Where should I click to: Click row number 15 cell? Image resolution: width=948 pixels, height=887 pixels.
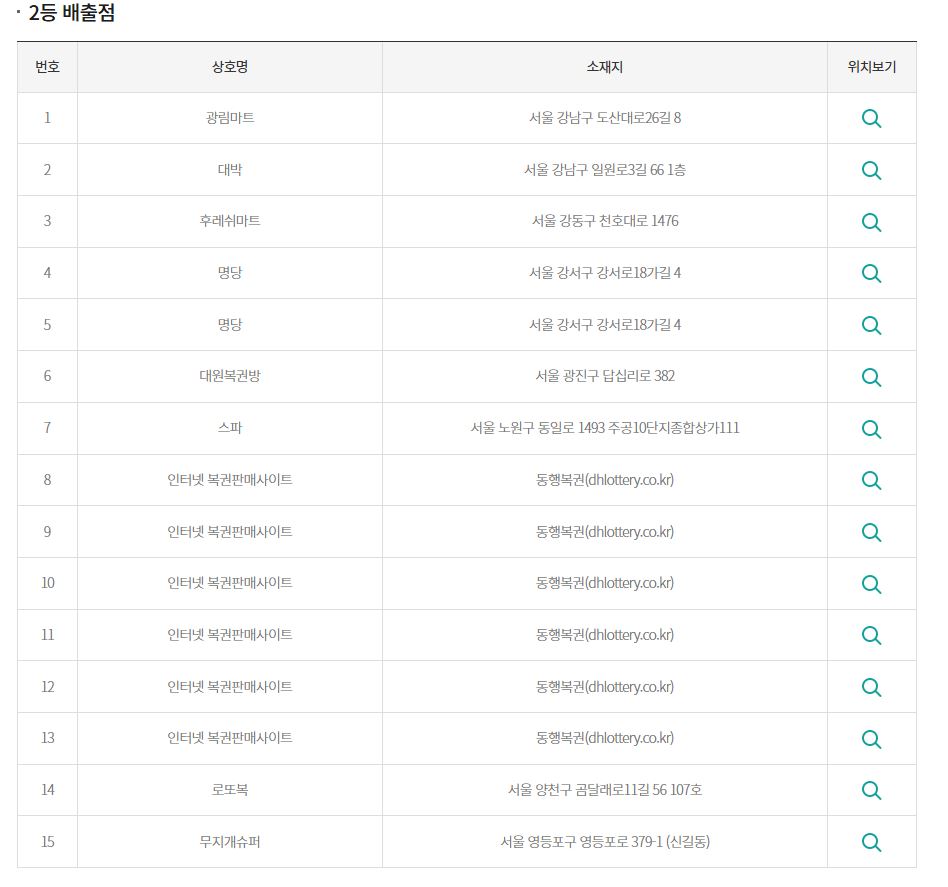(x=47, y=842)
